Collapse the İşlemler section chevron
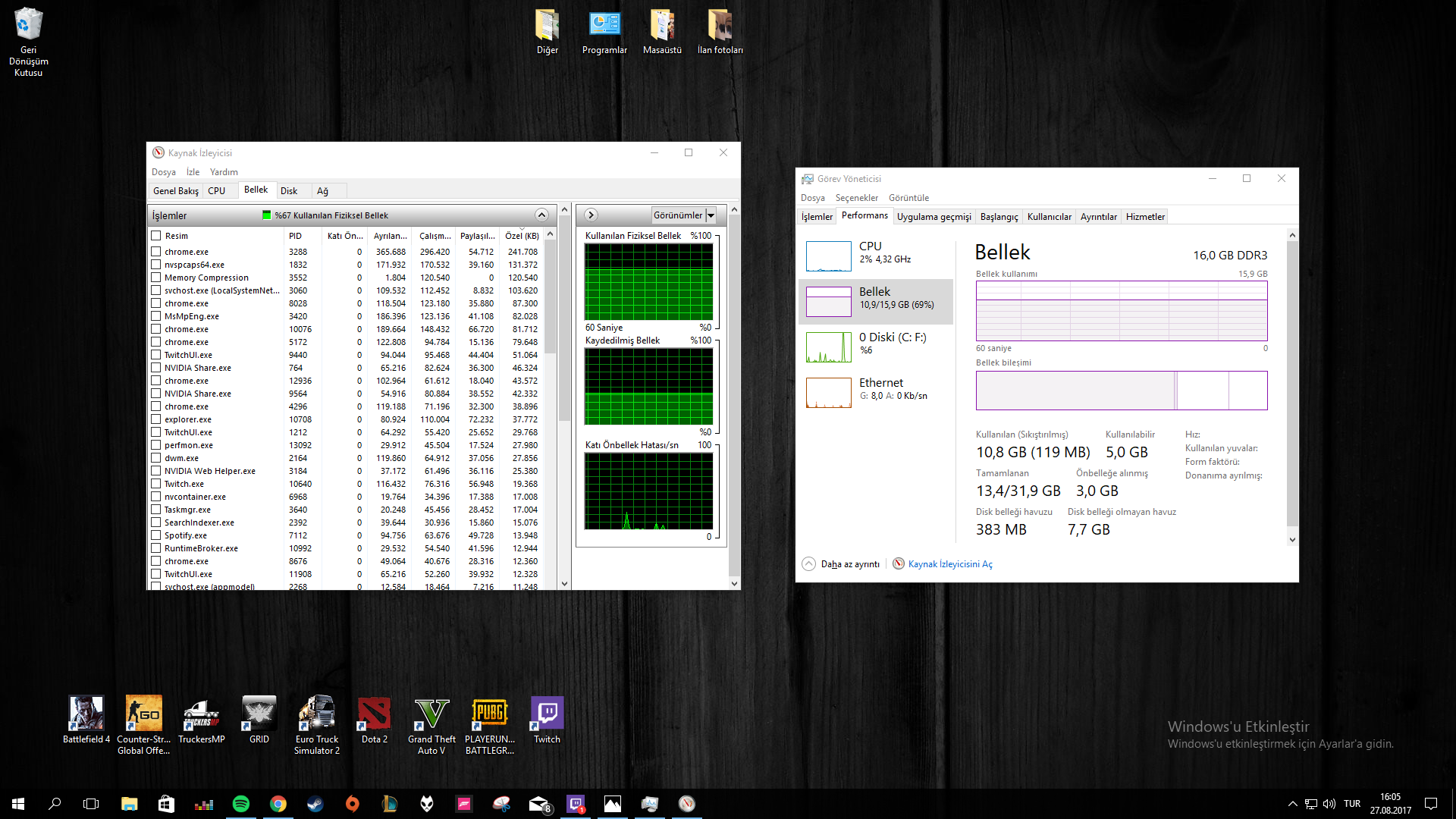 pos(541,215)
